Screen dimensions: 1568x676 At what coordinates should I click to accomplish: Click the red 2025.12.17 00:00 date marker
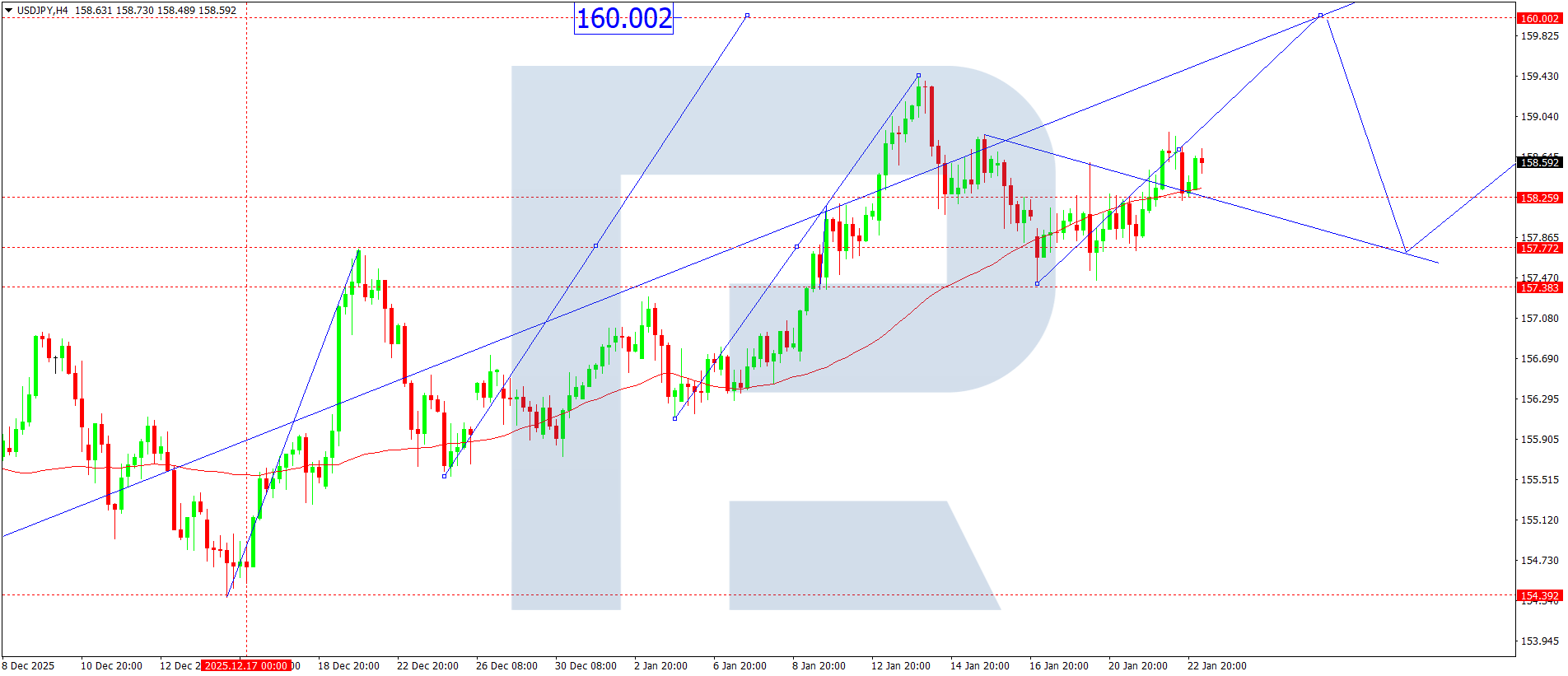click(246, 665)
